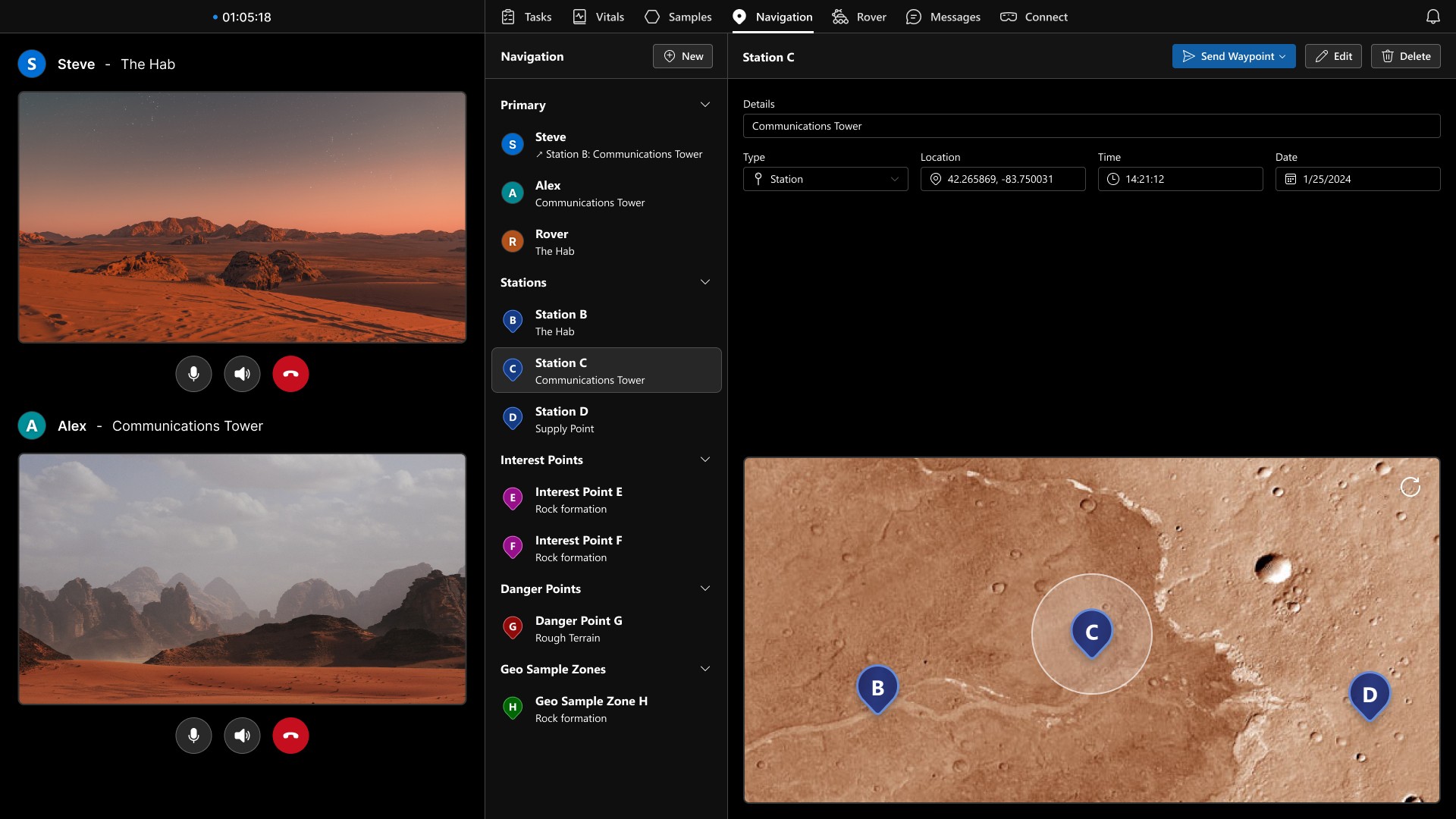Mute microphone on Steve's feed
This screenshot has height=819, width=1456.
(x=193, y=374)
